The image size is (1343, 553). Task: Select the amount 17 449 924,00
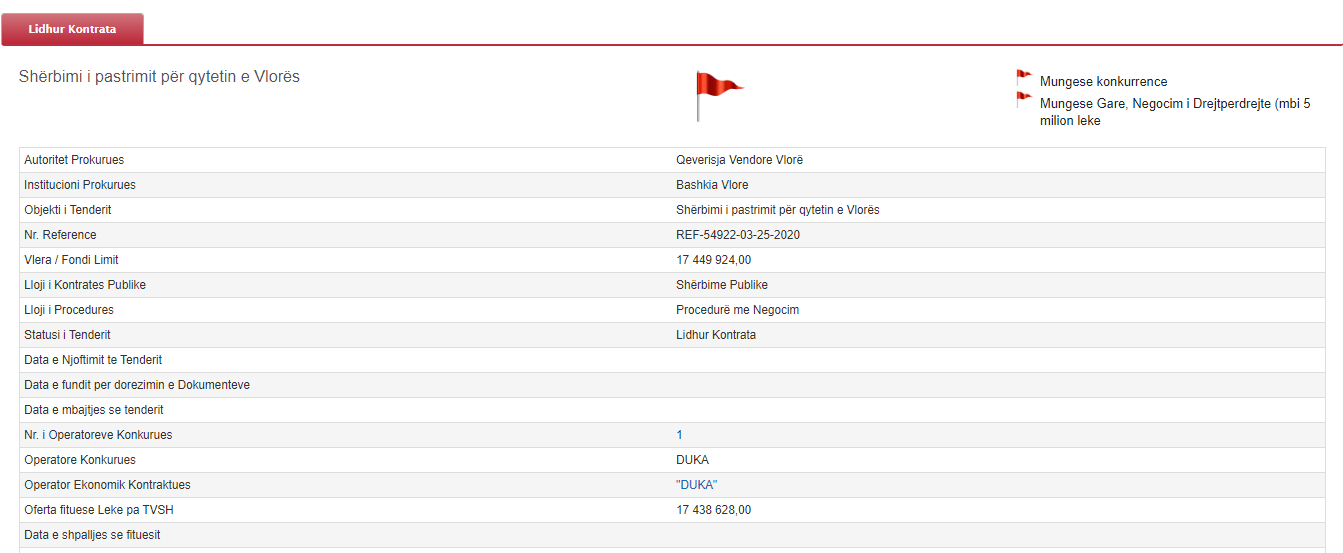click(714, 260)
